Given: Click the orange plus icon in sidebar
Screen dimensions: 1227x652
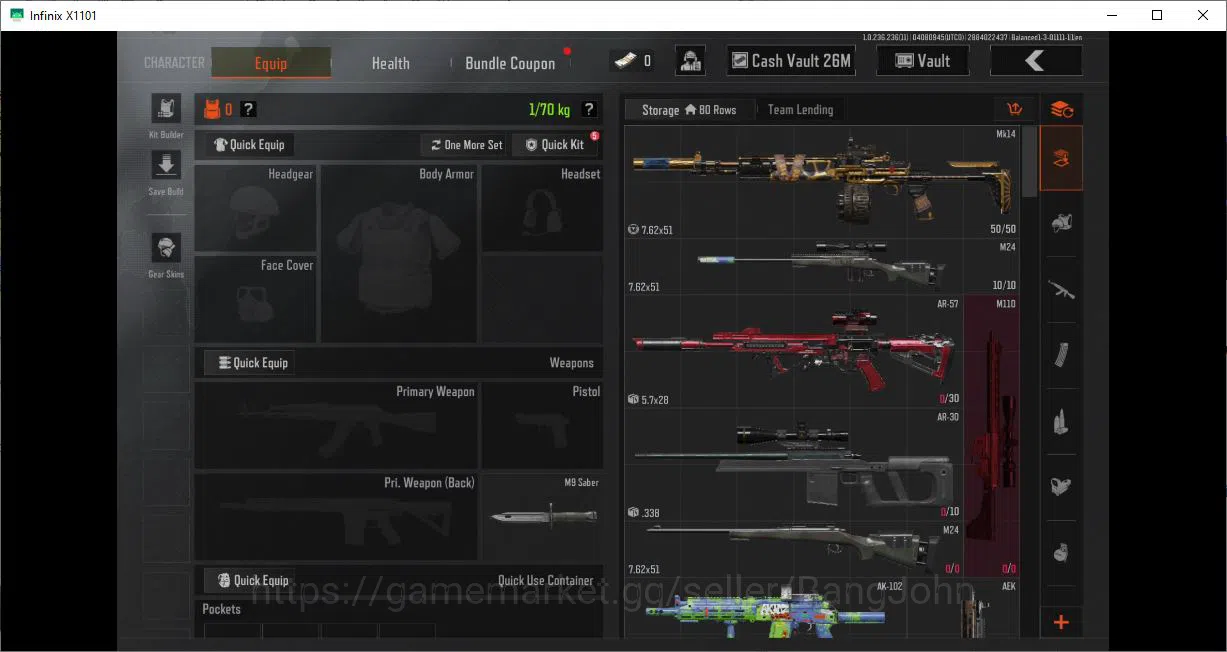Looking at the screenshot, I should click(1061, 622).
